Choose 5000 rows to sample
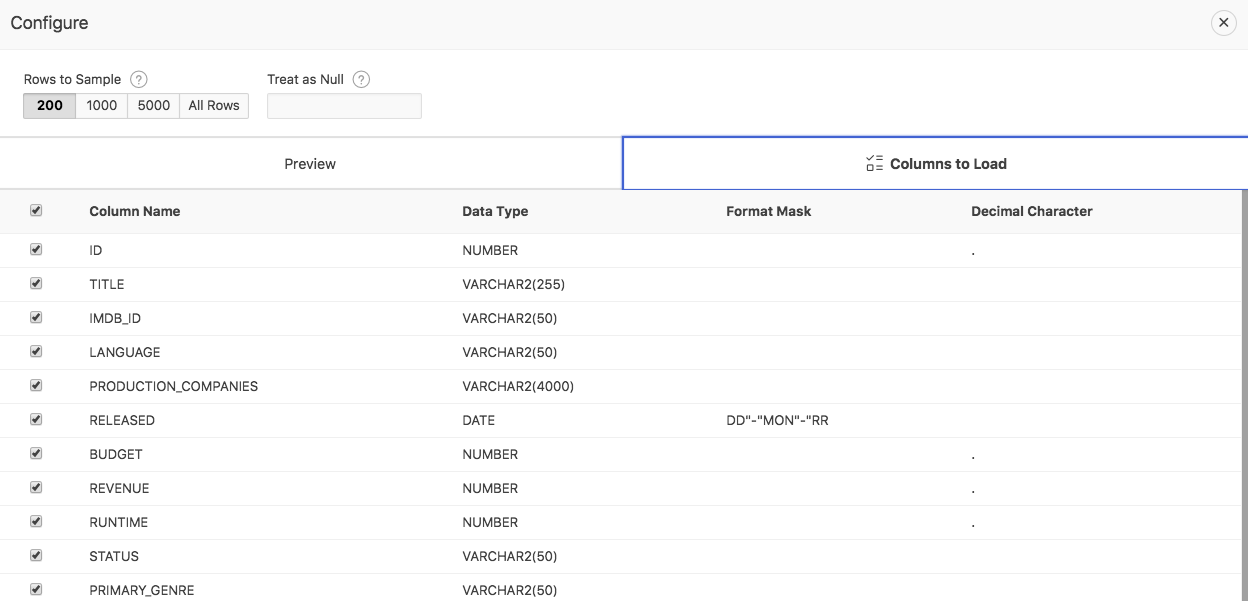Screen dimensions: 1248x601 coord(154,106)
